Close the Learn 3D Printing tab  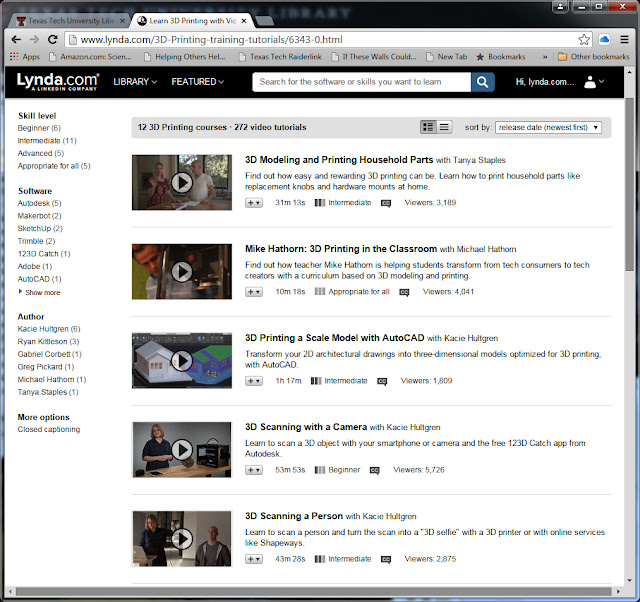[244, 20]
